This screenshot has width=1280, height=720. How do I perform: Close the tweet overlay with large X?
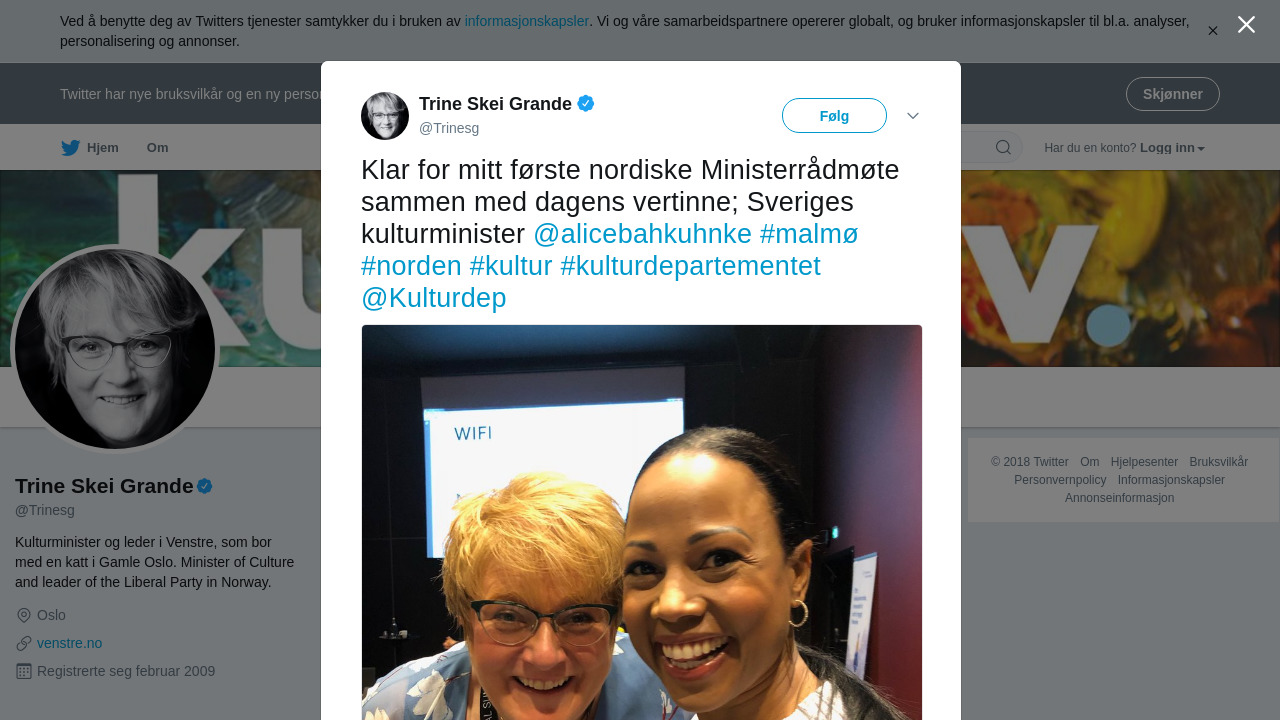1246,25
